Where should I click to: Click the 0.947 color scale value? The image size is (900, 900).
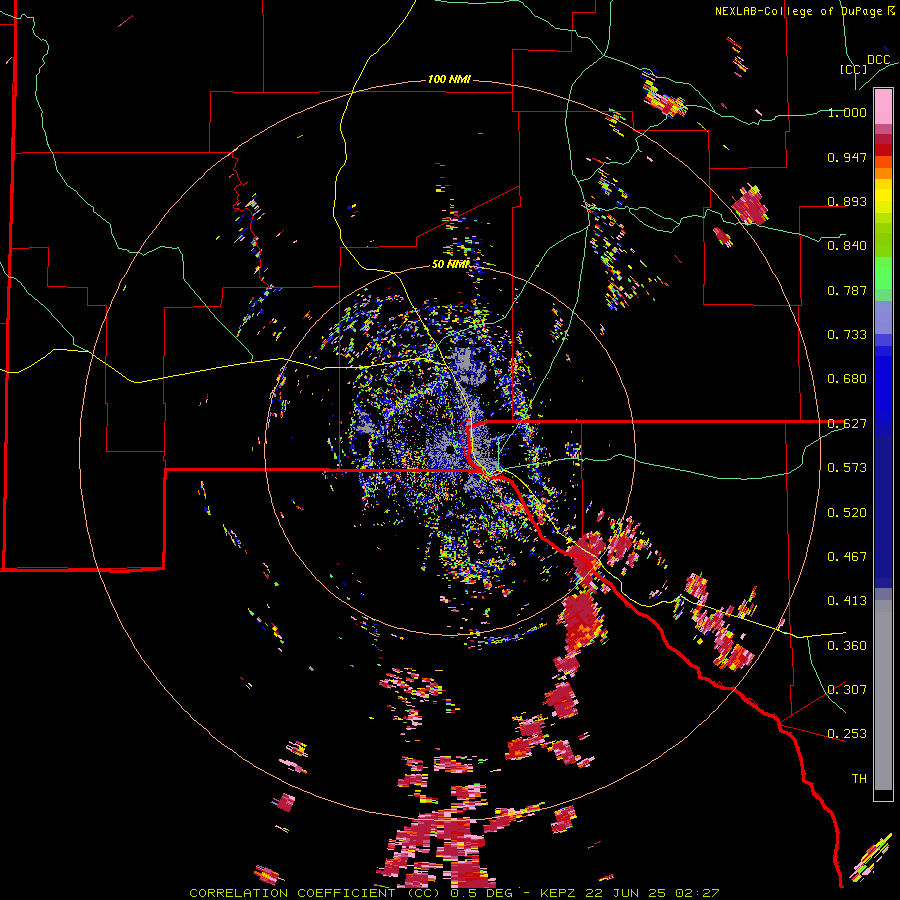point(847,157)
